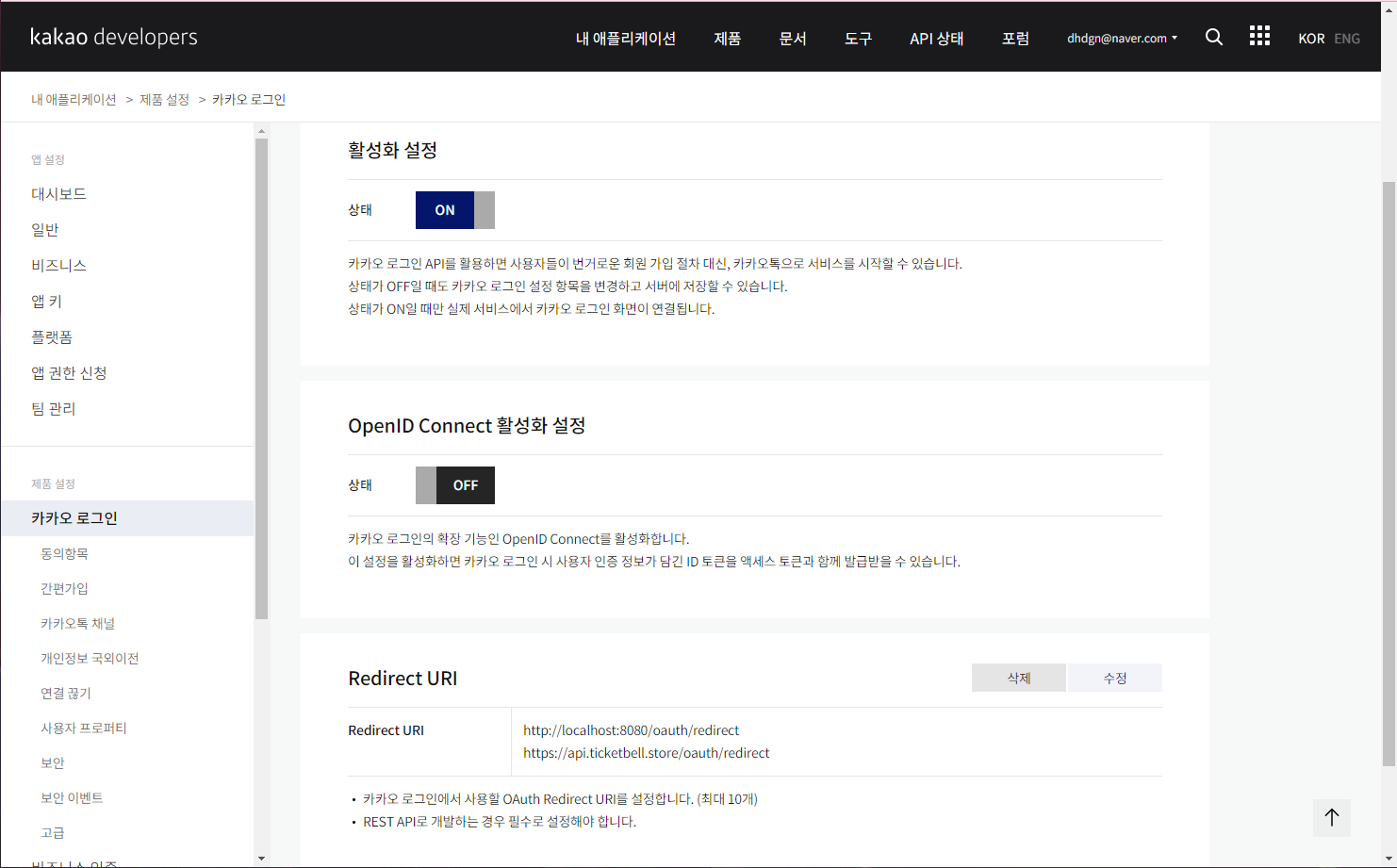Open 개인정보 국외이전 sub-item
Image resolution: width=1397 pixels, height=868 pixels.
[x=90, y=658]
